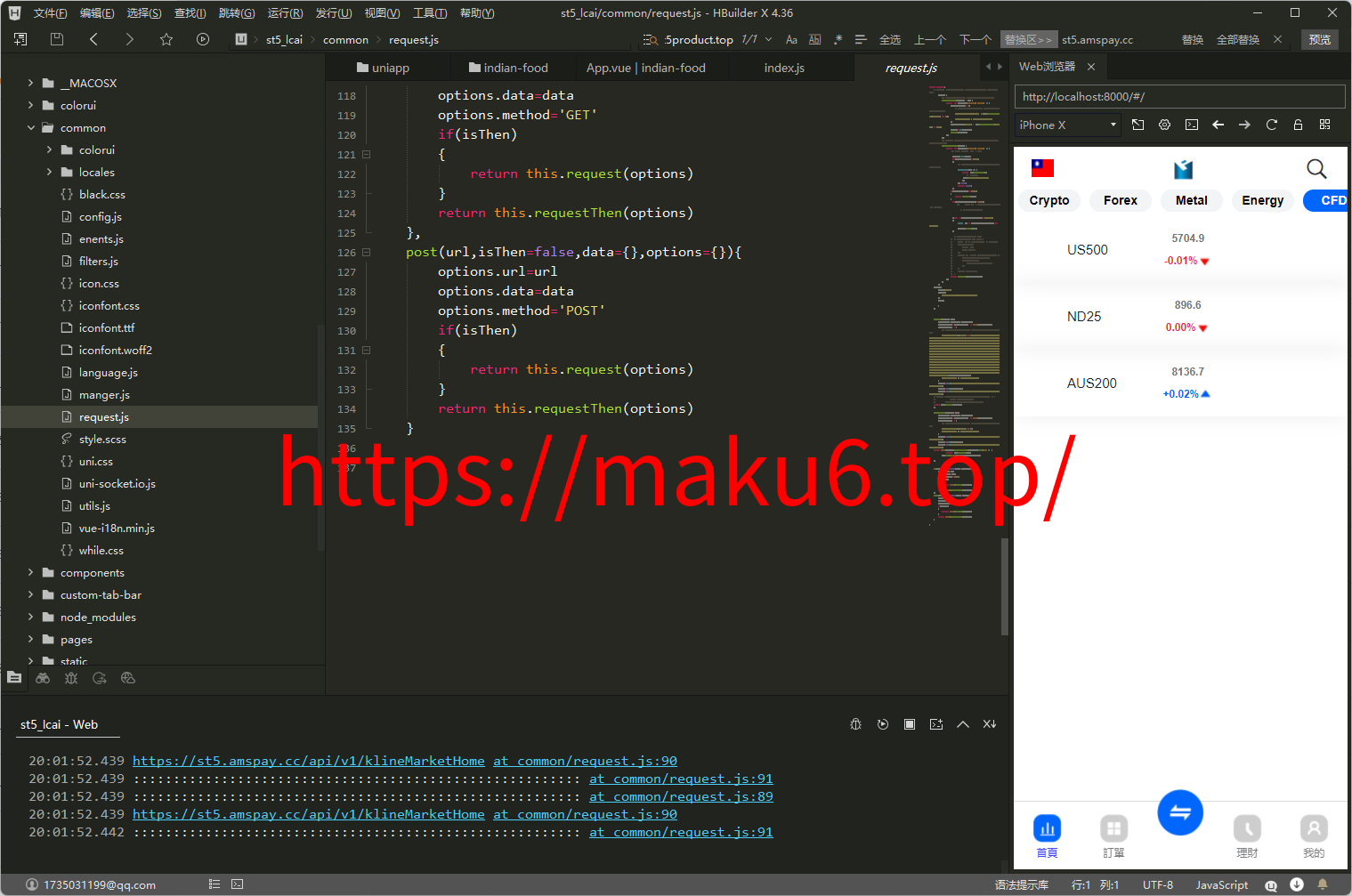Open uni-socket.io.js in the project tree

click(117, 483)
